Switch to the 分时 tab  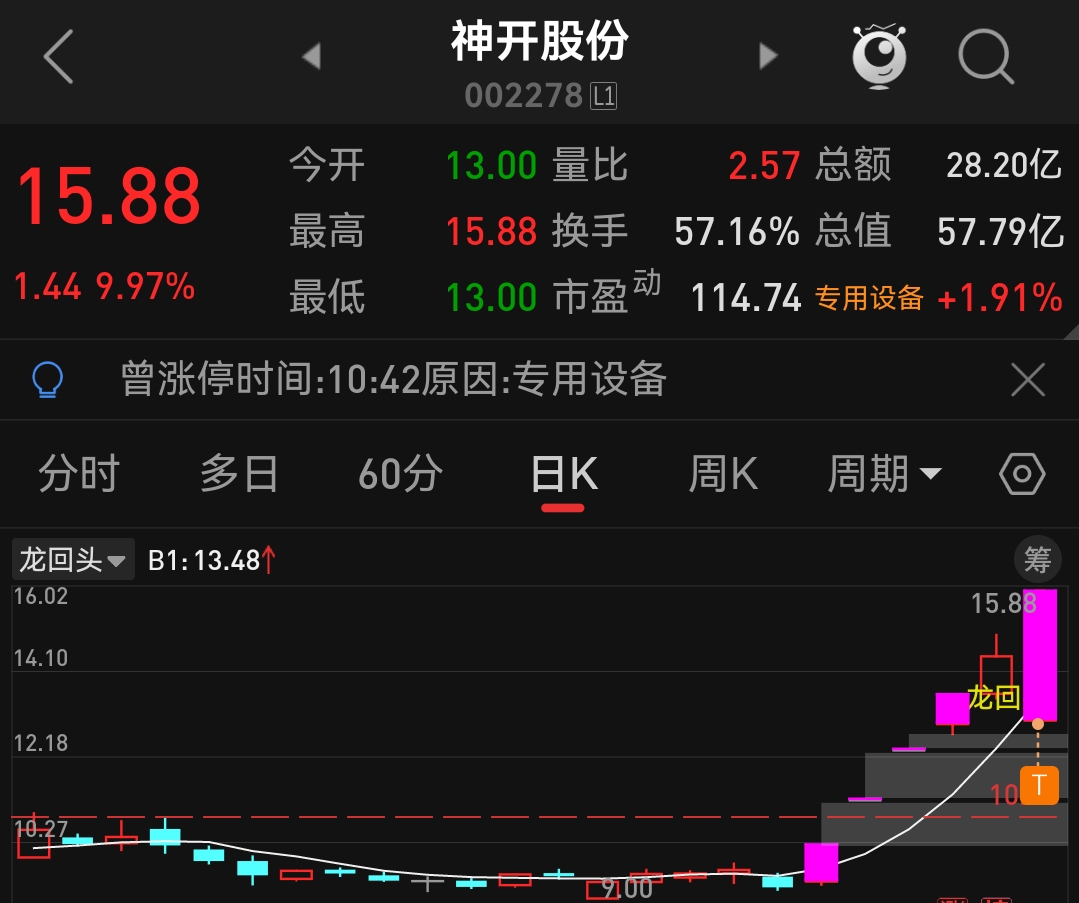coord(79,474)
